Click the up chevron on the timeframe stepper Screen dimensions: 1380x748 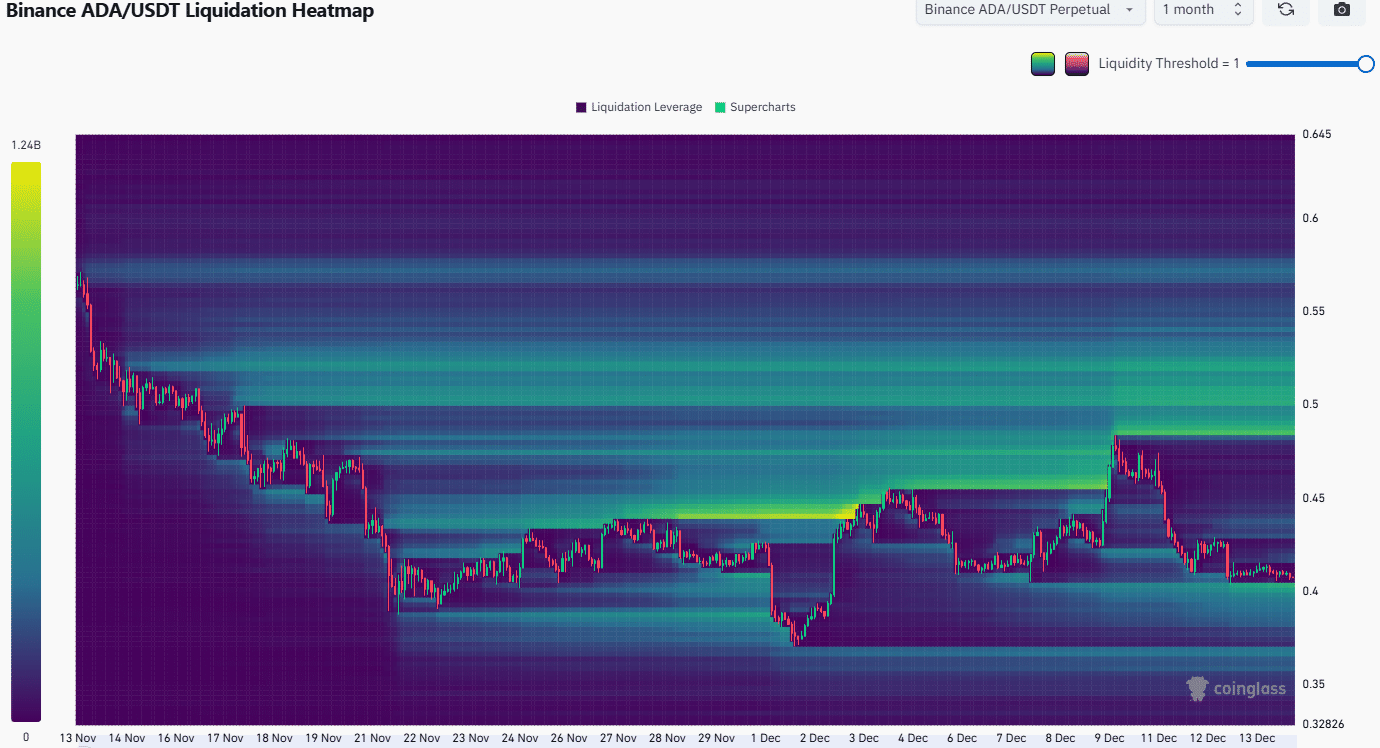click(1237, 7)
